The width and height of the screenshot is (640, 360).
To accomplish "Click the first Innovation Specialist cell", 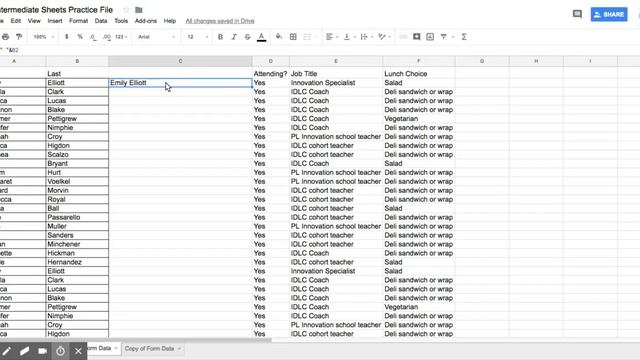I will coord(336,83).
